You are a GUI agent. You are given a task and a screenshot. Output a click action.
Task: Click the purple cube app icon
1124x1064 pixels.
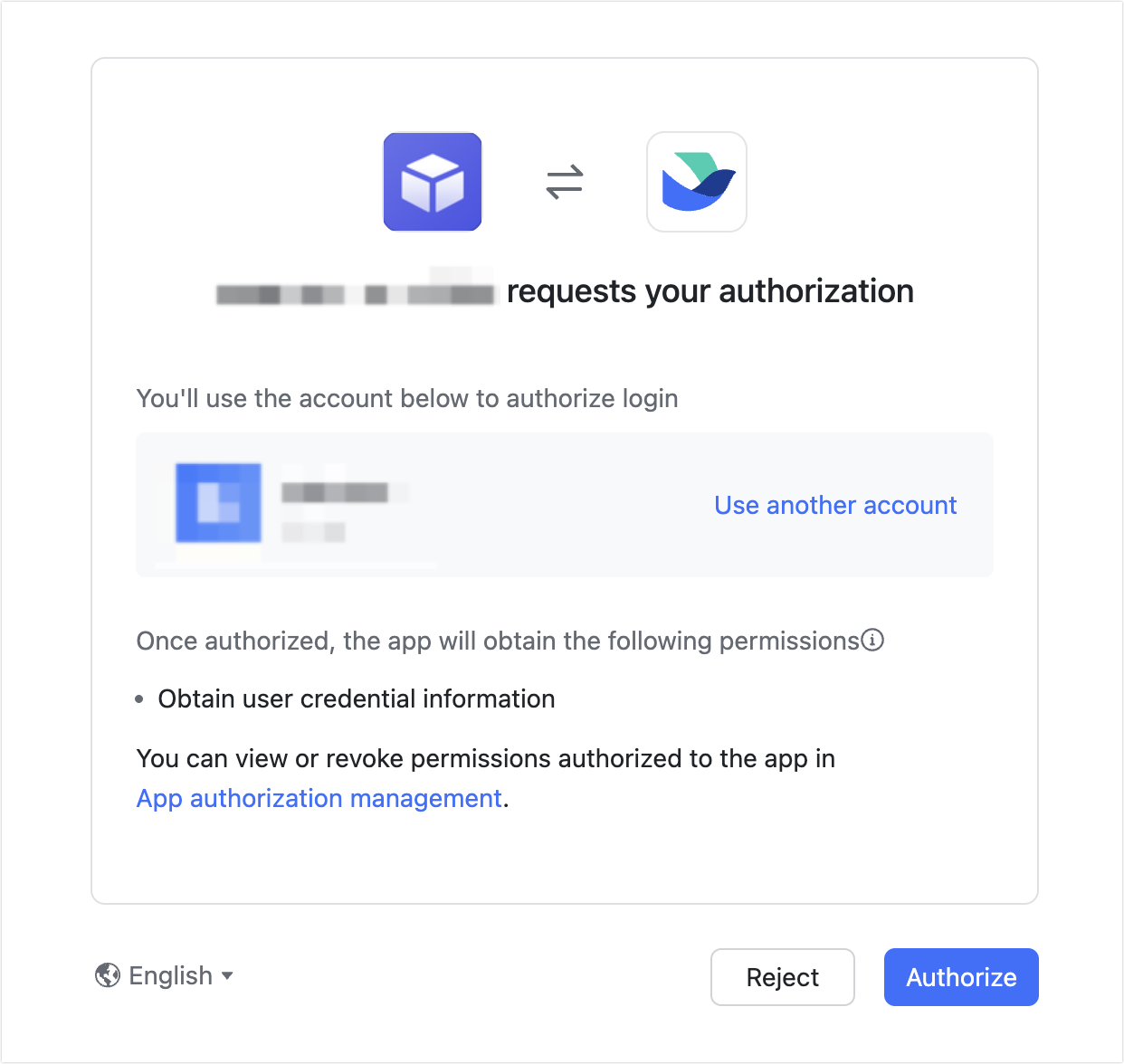pyautogui.click(x=433, y=182)
